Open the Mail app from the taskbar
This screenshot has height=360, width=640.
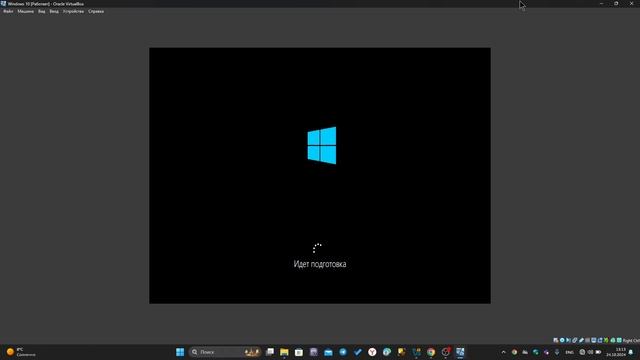click(x=328, y=352)
